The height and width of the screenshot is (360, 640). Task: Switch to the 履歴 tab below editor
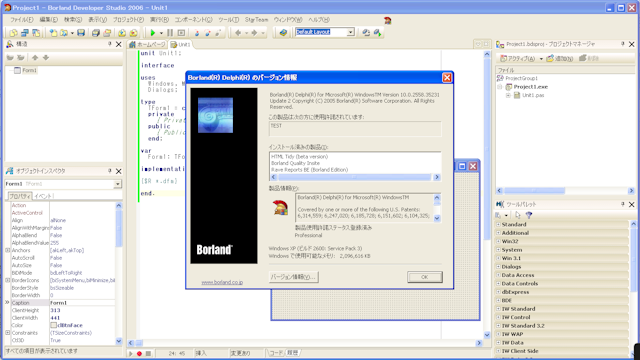click(x=292, y=353)
